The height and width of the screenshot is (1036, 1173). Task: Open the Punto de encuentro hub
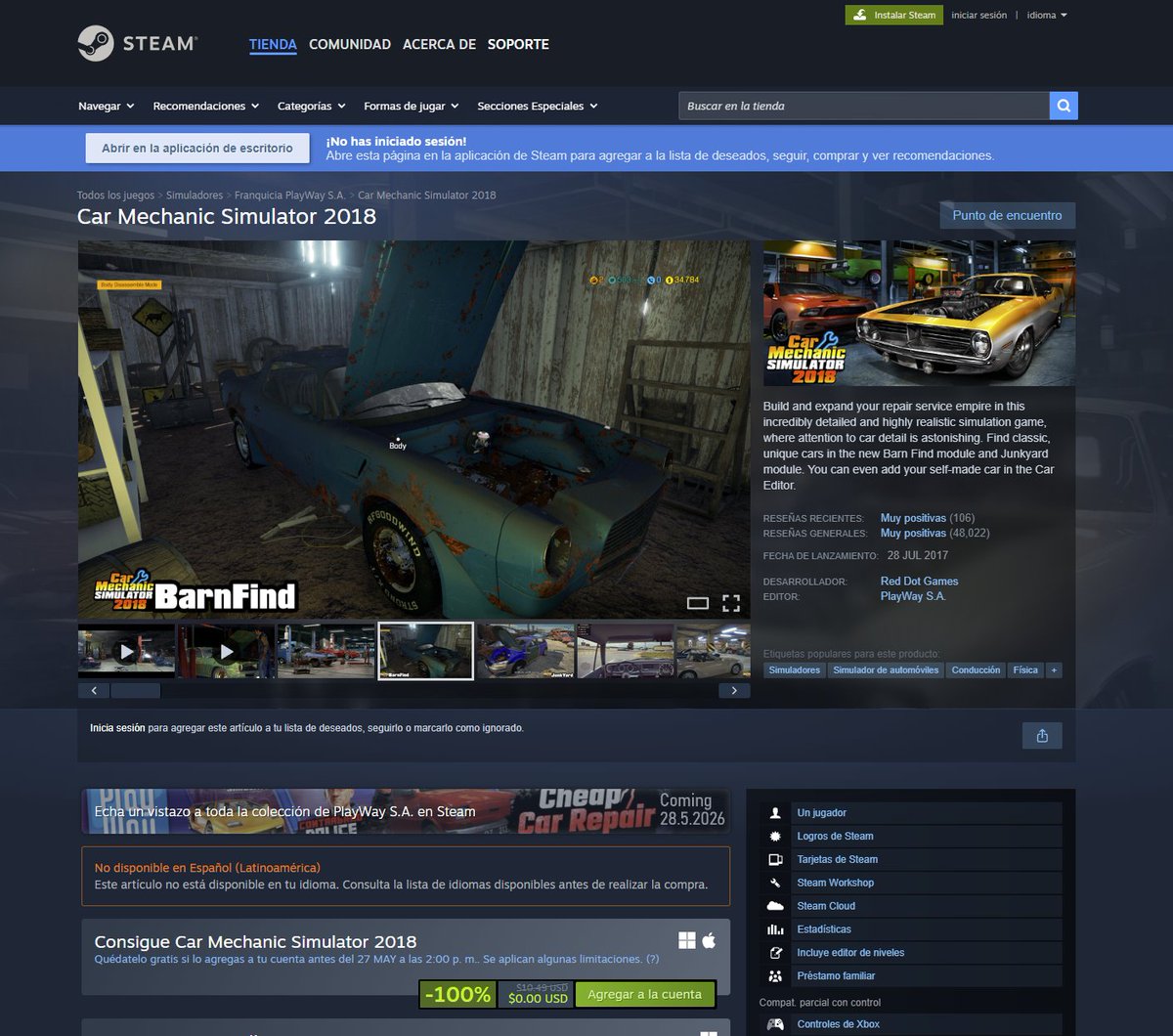click(1007, 215)
